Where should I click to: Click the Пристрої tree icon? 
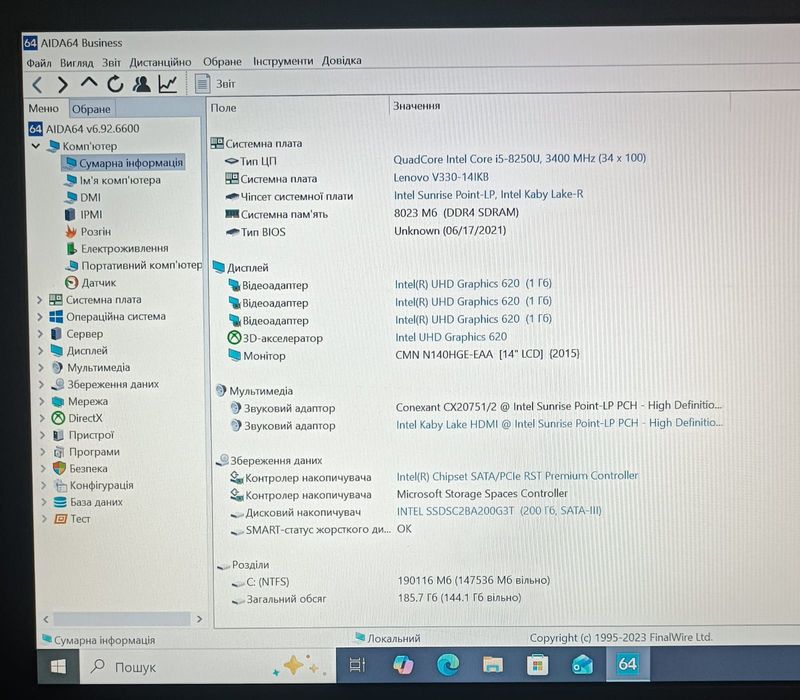59,435
